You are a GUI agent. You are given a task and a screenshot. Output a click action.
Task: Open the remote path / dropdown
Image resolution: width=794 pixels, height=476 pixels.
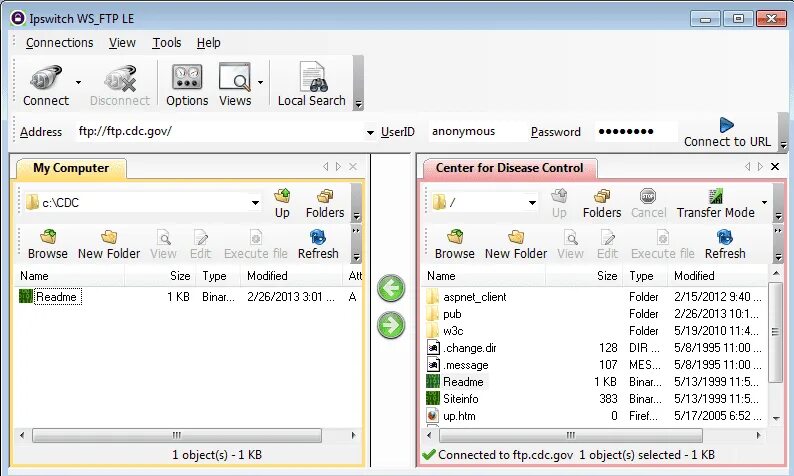coord(532,203)
